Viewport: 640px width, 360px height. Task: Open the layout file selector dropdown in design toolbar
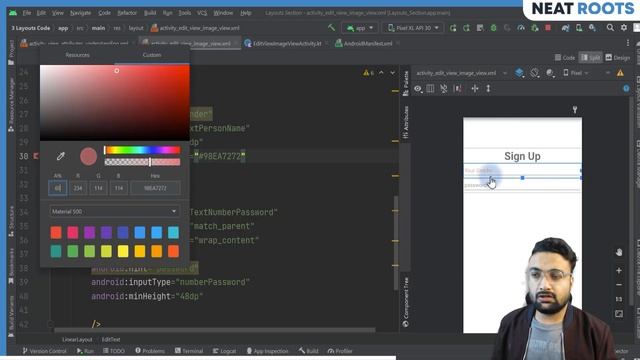(461, 73)
